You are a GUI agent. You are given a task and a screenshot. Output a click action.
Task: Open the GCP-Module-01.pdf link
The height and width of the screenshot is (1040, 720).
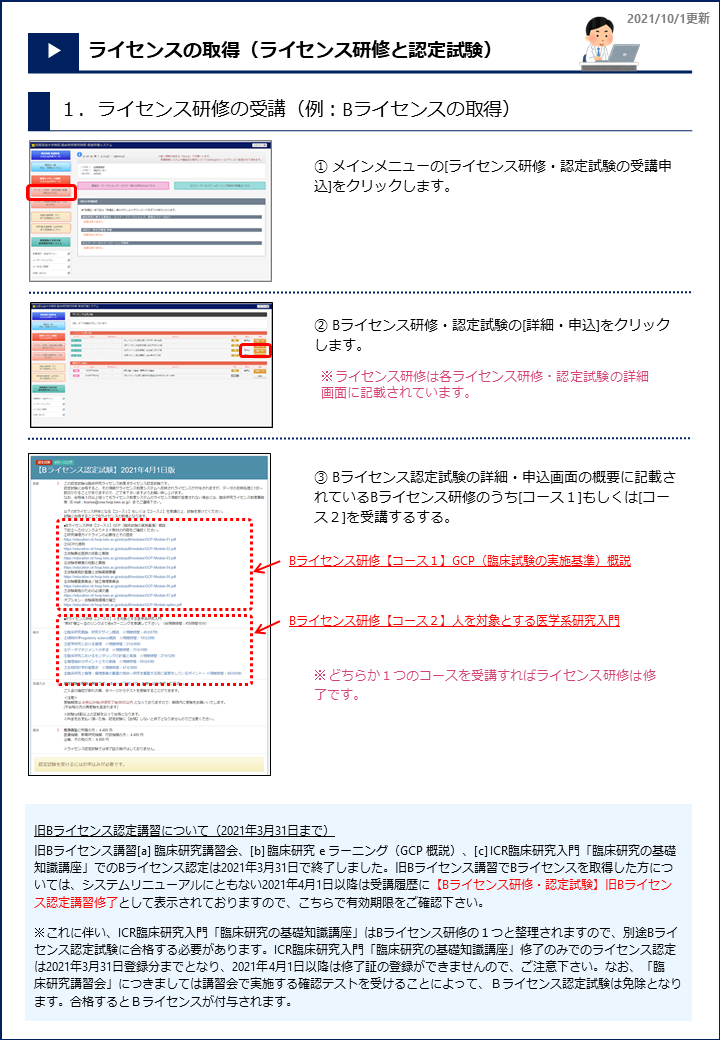tap(120, 539)
